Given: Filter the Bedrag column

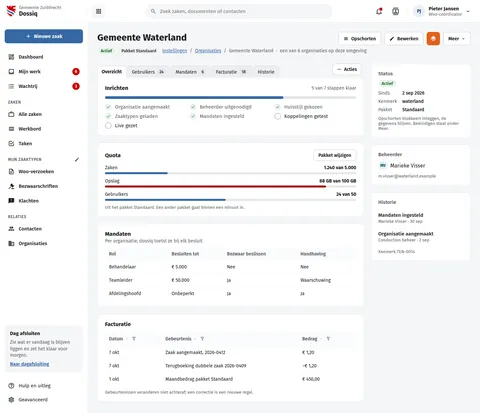Looking at the screenshot, I should point(328,339).
